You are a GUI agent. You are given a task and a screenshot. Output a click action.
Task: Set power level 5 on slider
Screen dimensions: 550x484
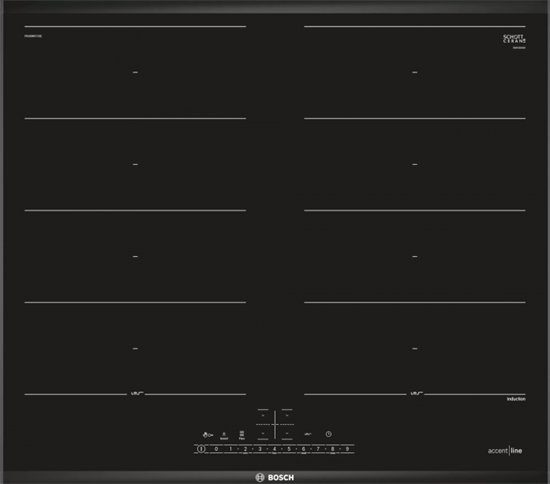tap(289, 449)
